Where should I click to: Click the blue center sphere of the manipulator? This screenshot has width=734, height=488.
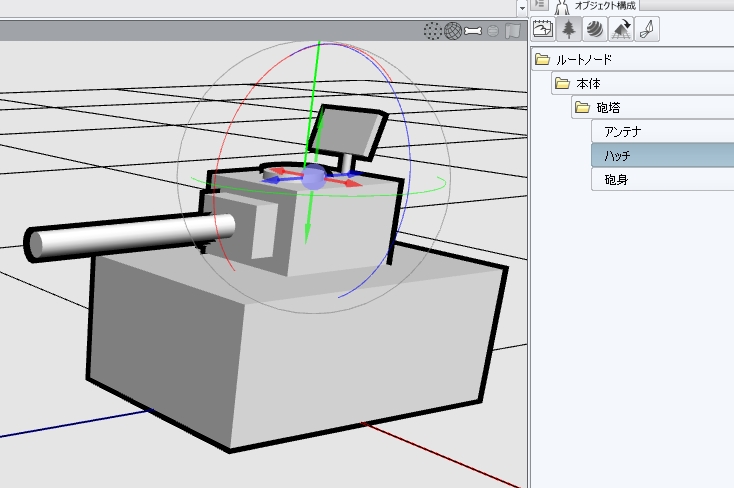pyautogui.click(x=313, y=178)
